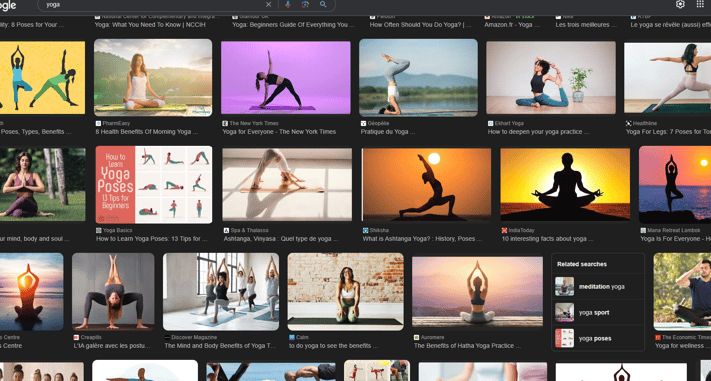
Task: Select related search yoga poses
Action: 598,338
